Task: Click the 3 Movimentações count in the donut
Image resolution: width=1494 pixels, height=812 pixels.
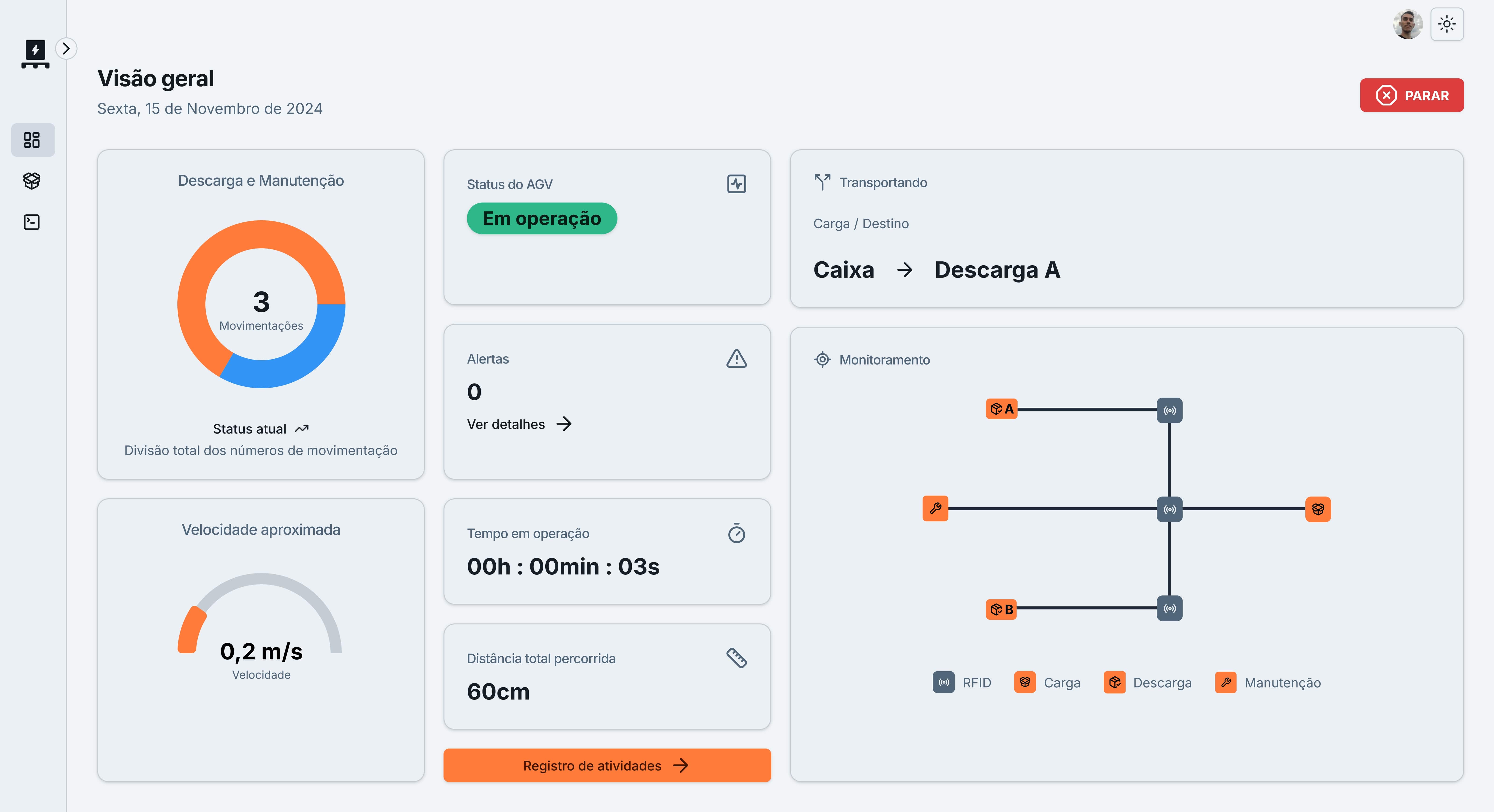Action: (261, 310)
